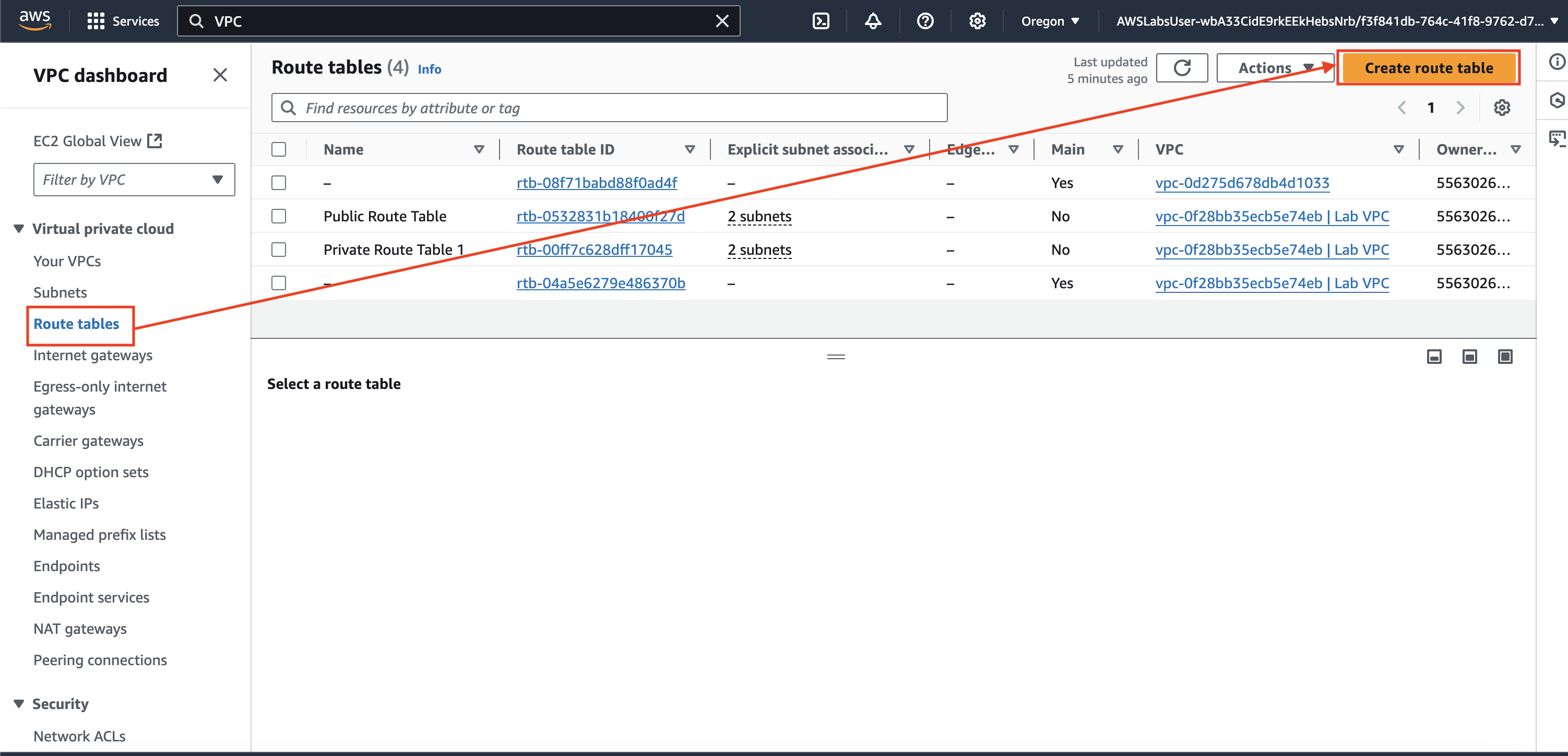Open the help question mark menu
Viewport: 1568px width, 756px height.
point(924,21)
